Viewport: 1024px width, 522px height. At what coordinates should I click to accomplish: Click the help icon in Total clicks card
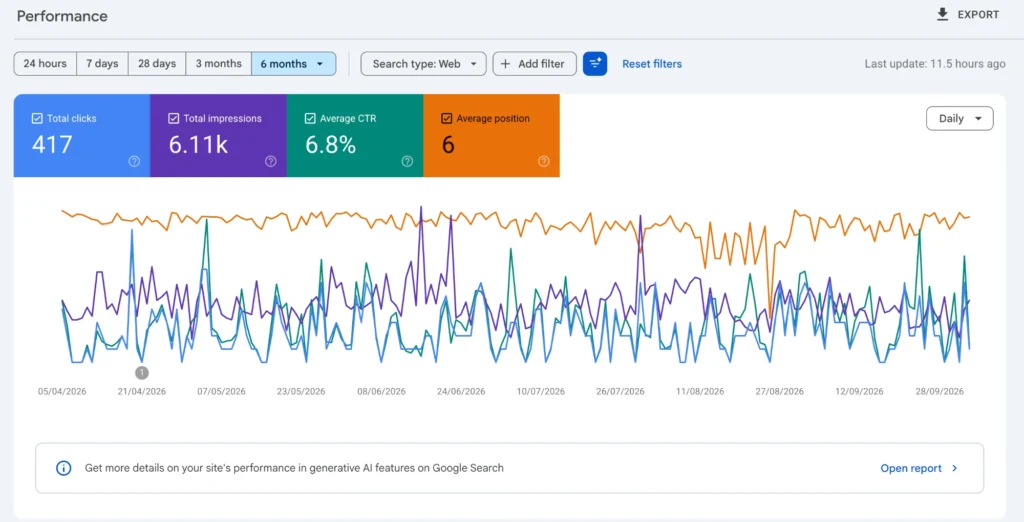point(134,161)
